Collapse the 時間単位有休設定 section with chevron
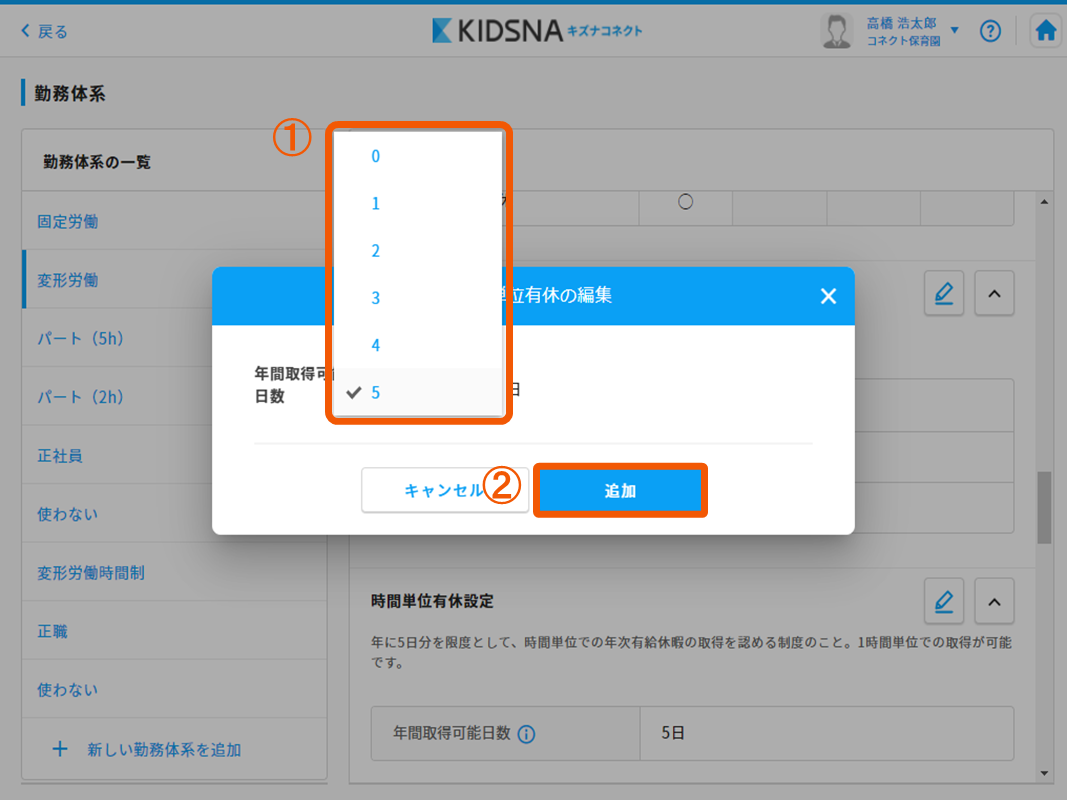Screen dimensions: 1067x800 pyautogui.click(x=993, y=601)
